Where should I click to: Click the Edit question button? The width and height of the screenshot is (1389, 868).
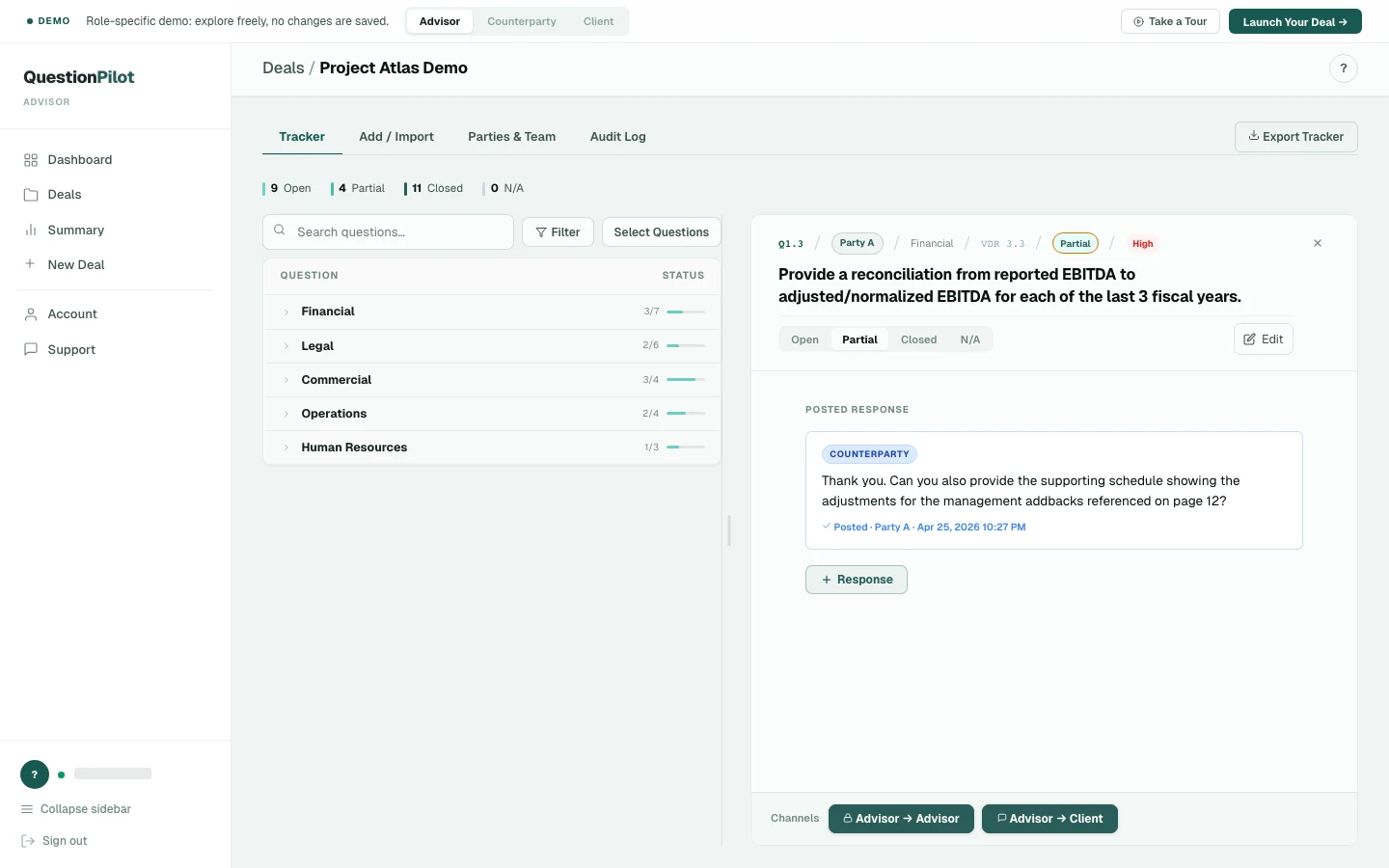pos(1264,339)
